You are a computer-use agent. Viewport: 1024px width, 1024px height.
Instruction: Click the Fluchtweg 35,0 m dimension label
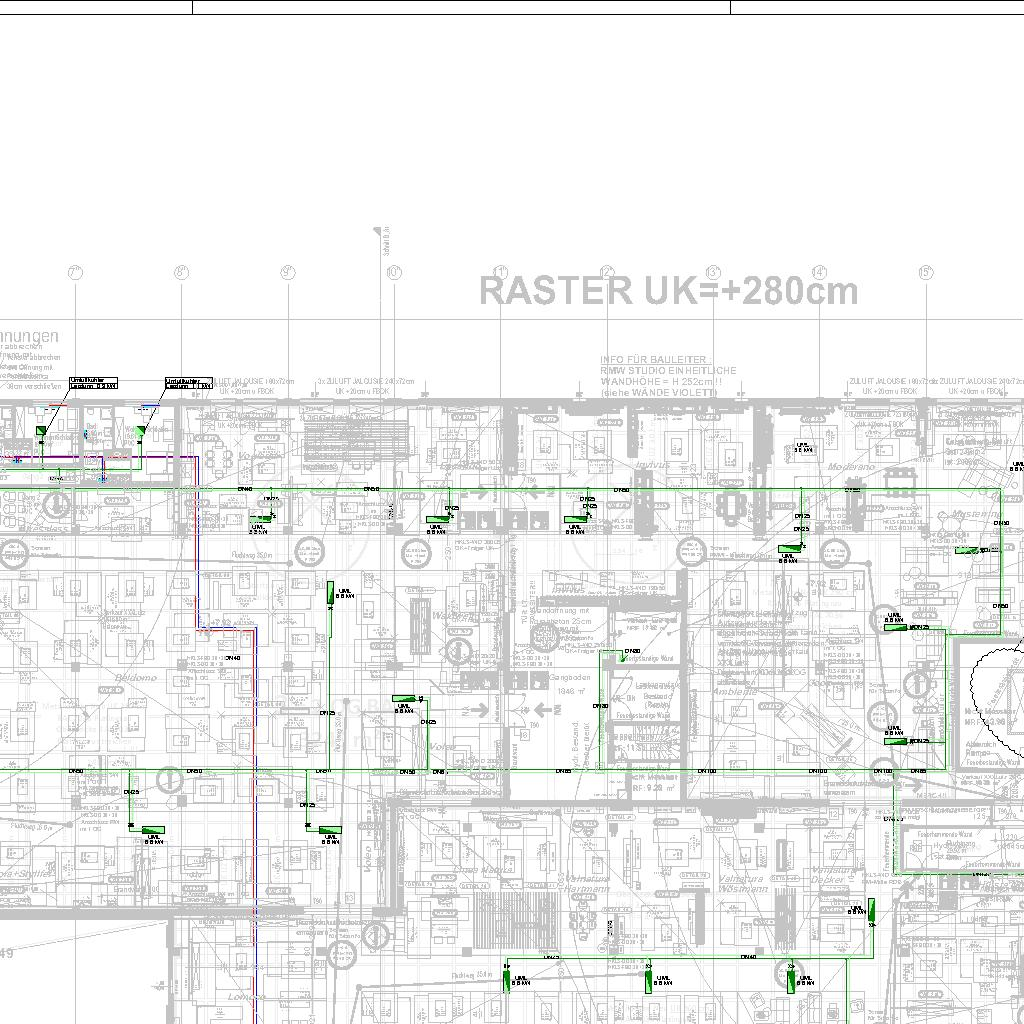252,555
